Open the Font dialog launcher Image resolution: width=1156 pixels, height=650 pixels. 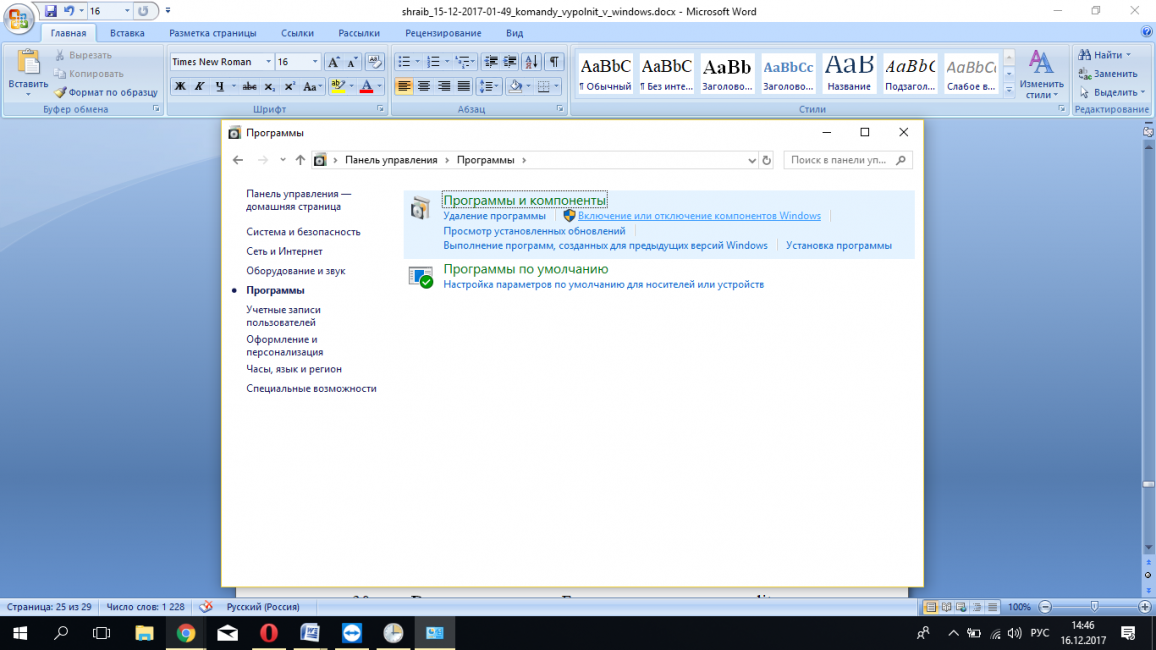tap(380, 109)
